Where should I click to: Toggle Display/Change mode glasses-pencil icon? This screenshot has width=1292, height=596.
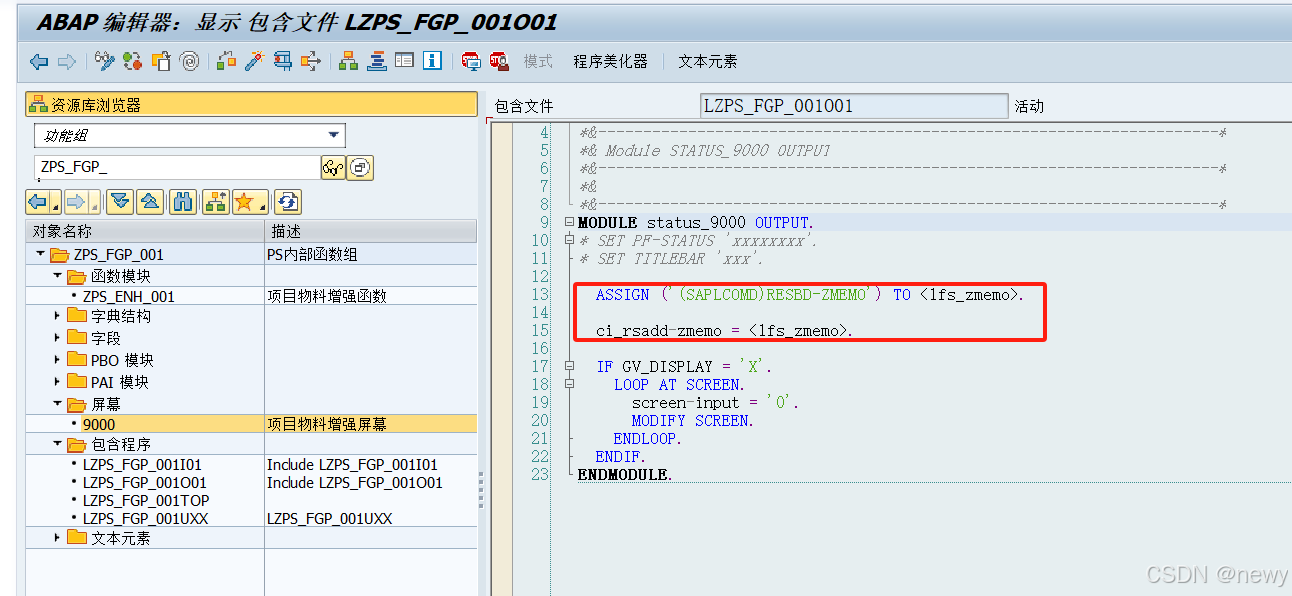(x=105, y=62)
